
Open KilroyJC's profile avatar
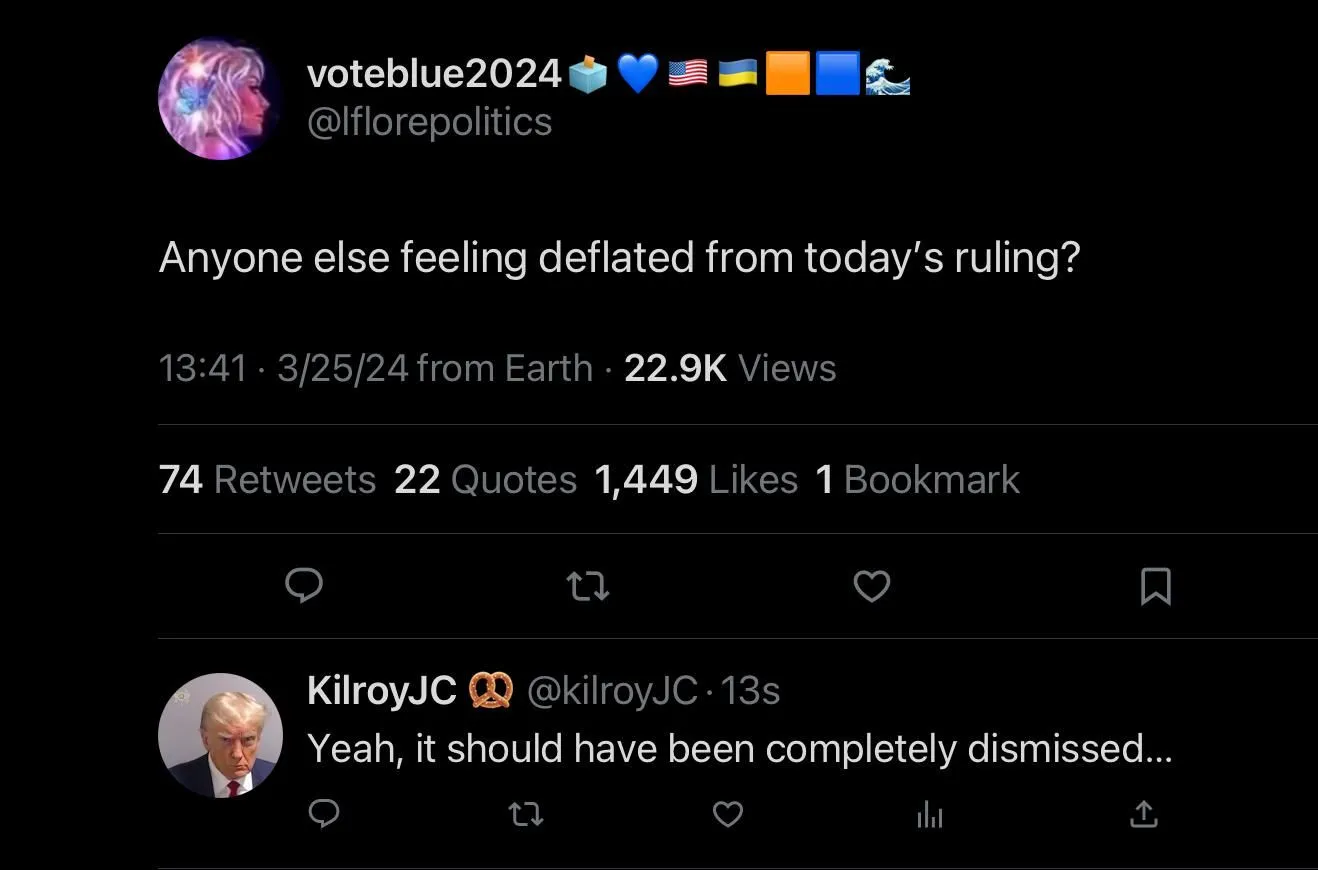[221, 735]
